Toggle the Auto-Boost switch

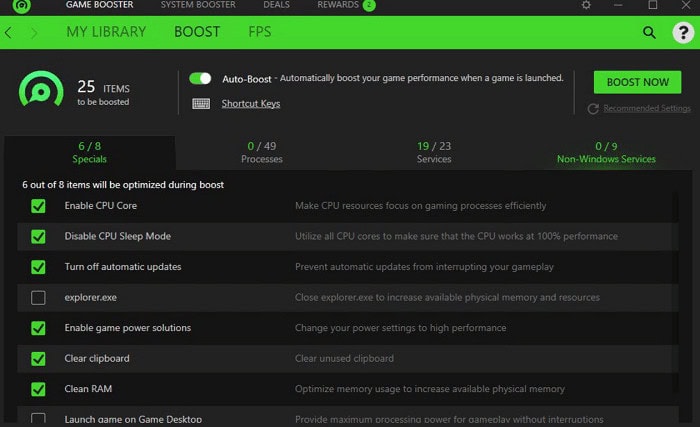(x=200, y=79)
